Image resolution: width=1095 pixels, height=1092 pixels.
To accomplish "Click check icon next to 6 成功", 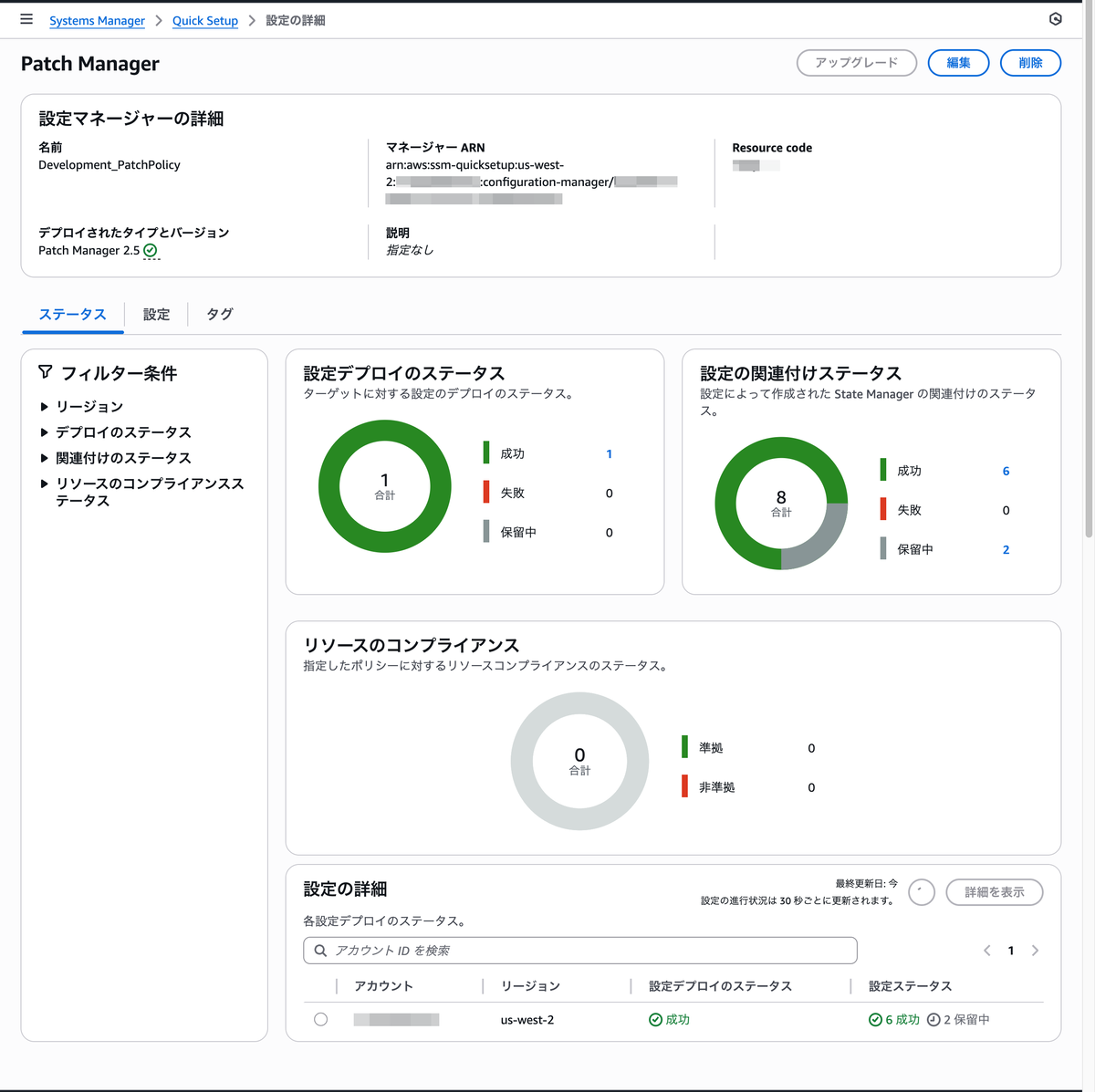I will coord(875,1020).
